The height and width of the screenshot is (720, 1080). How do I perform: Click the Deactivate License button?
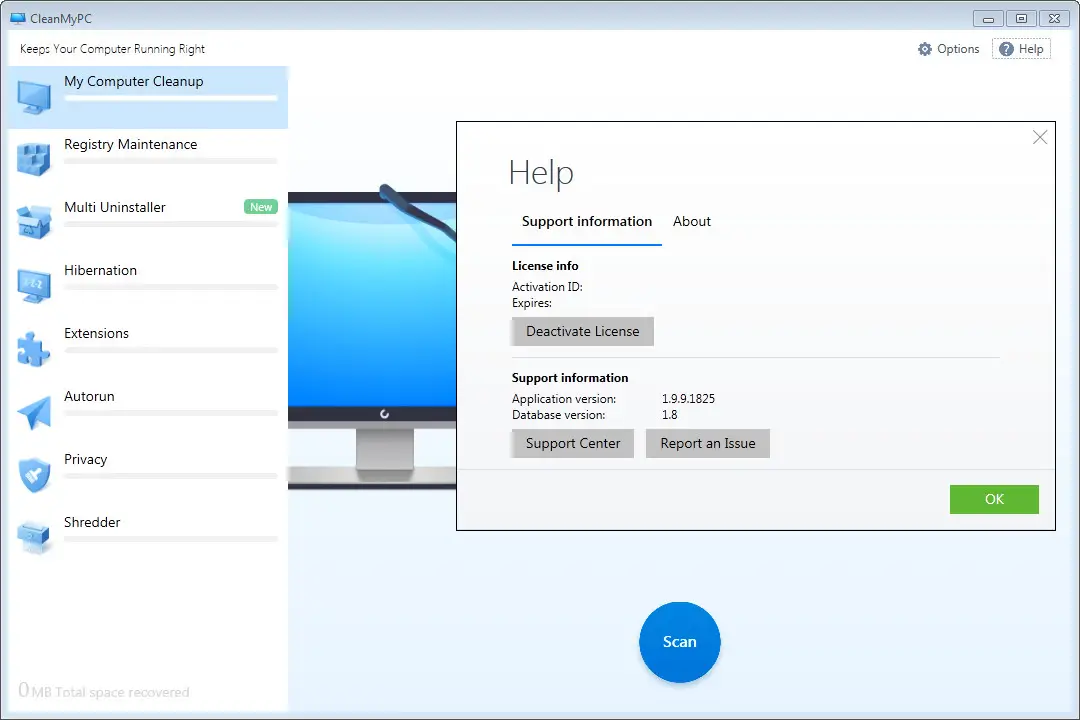pyautogui.click(x=583, y=331)
